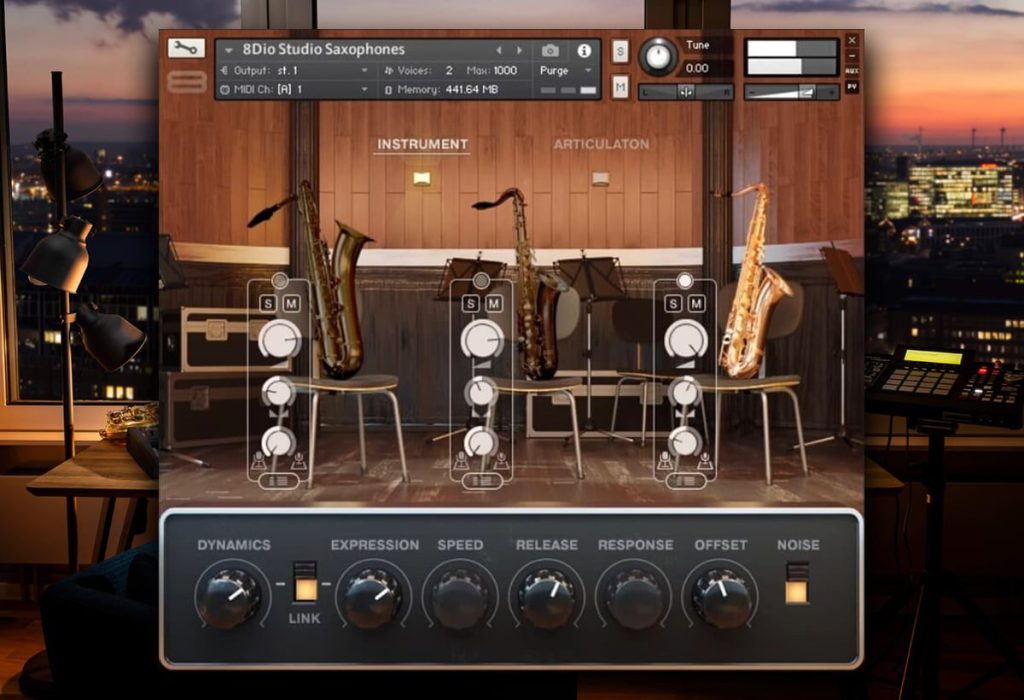Click the header Solo S button
Image resolution: width=1024 pixels, height=700 pixels.
coord(620,51)
